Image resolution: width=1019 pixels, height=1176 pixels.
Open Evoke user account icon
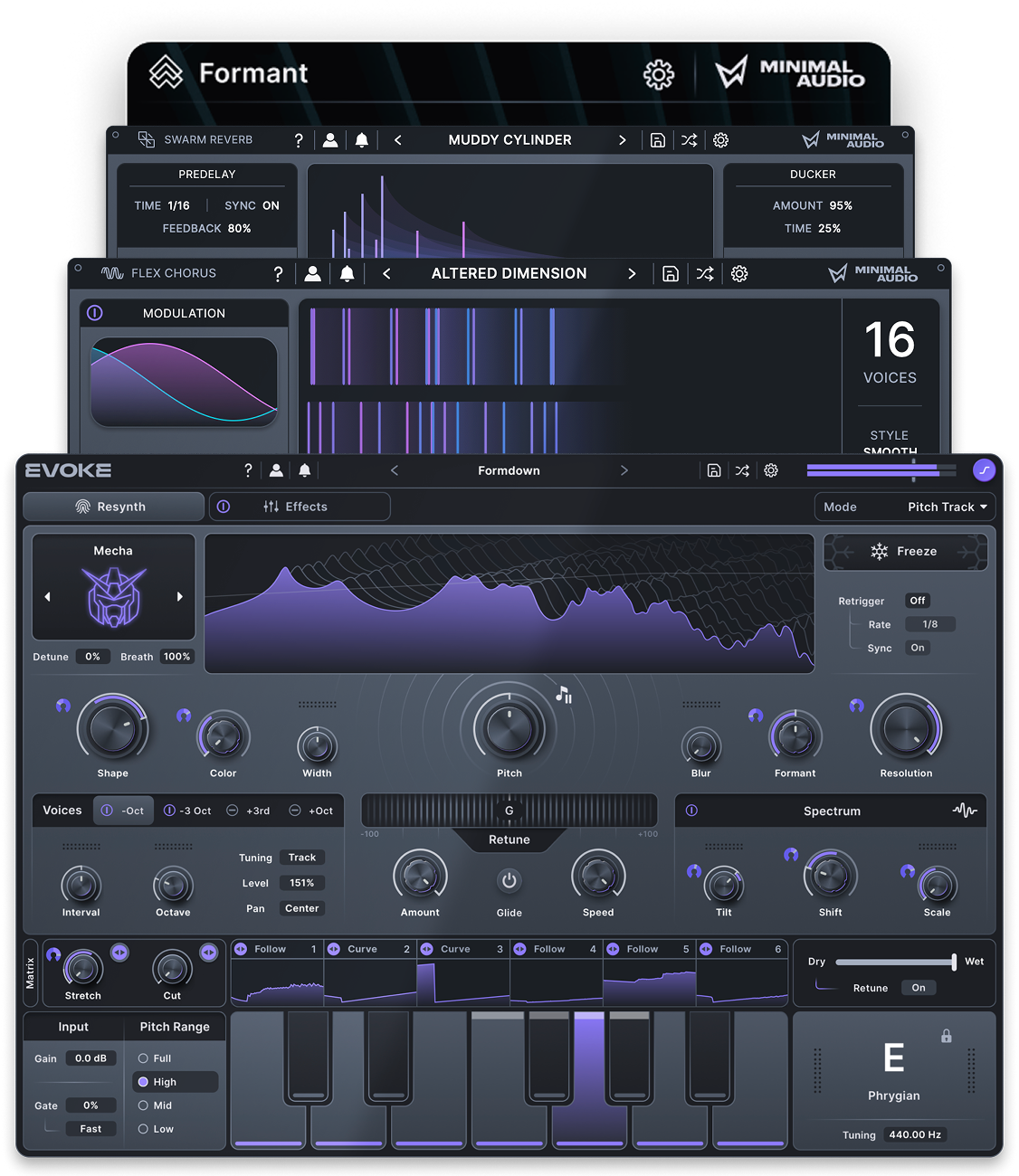click(x=276, y=470)
